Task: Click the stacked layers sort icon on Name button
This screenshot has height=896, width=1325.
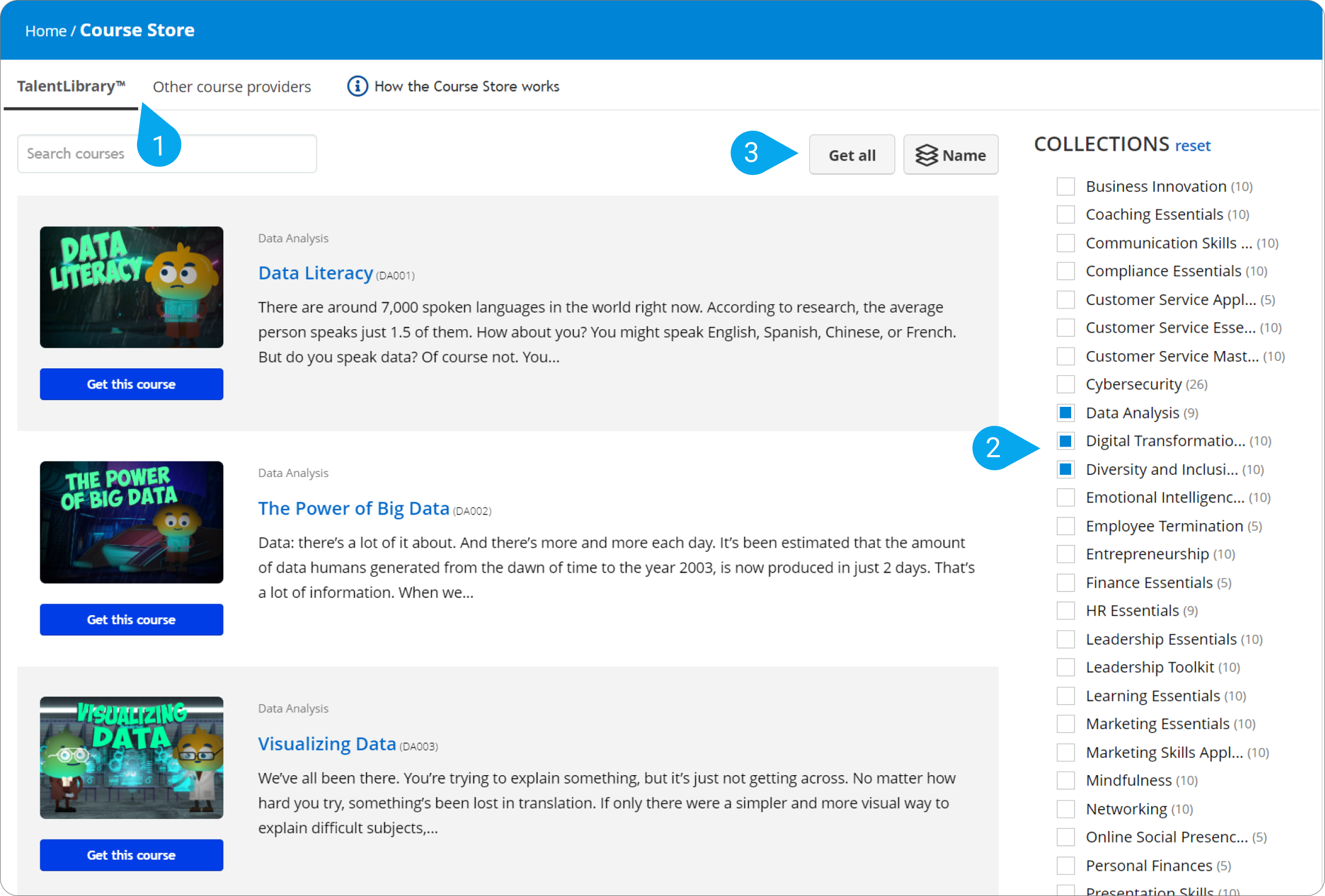Action: 927,154
